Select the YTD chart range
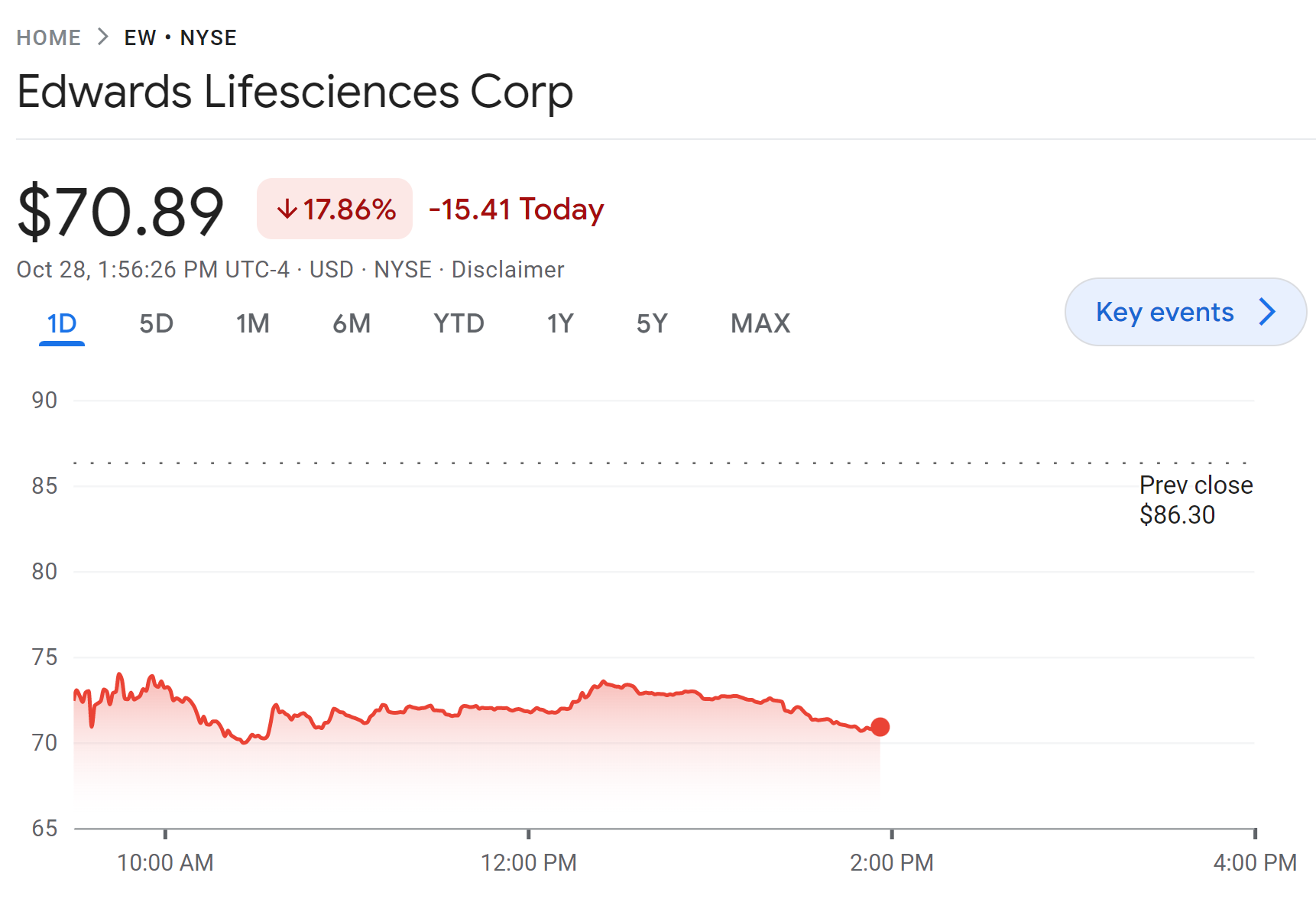 tap(459, 323)
